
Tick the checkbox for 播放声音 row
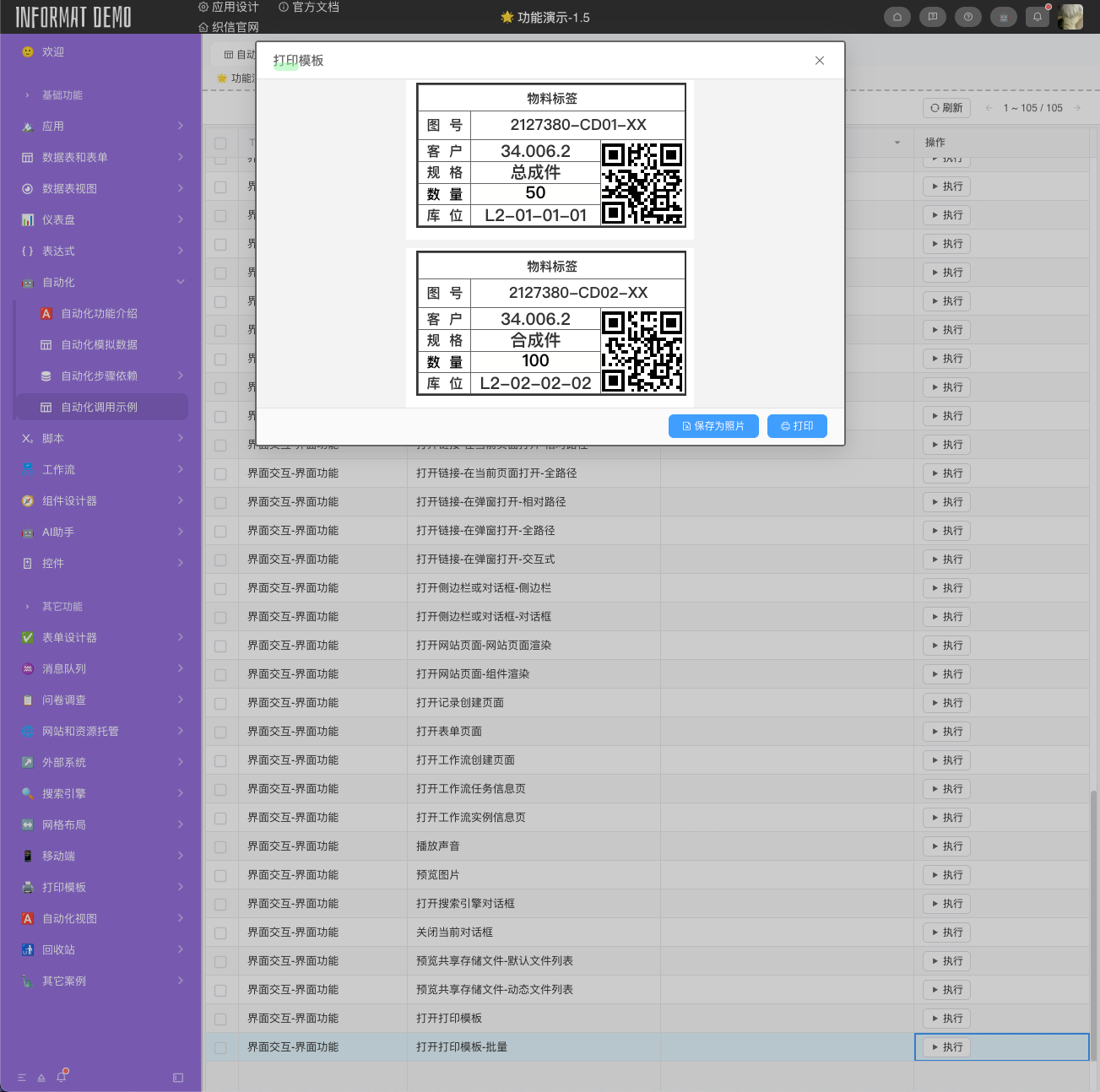220,846
